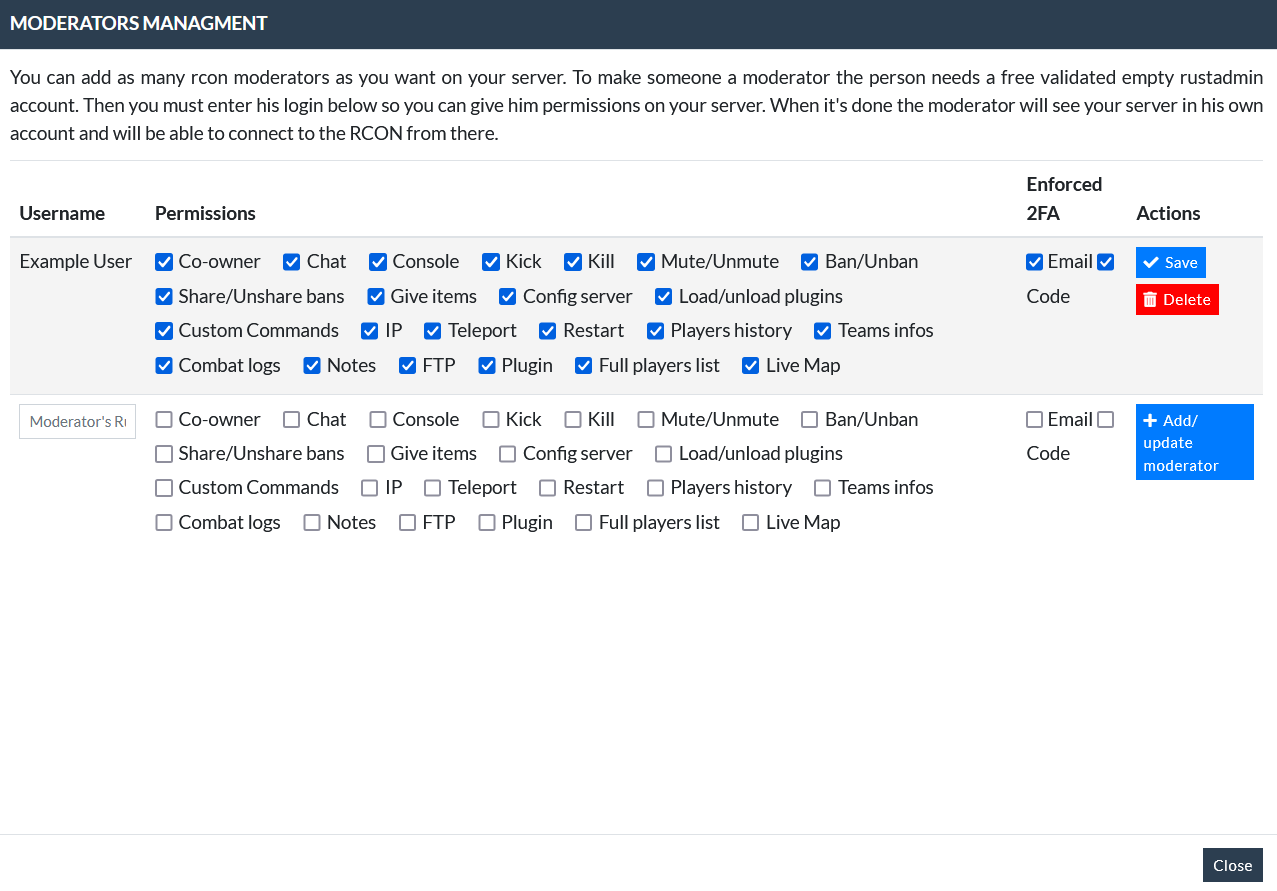The image size is (1277, 891).
Task: Tick Kick permission for new moderator
Action: [x=491, y=420]
